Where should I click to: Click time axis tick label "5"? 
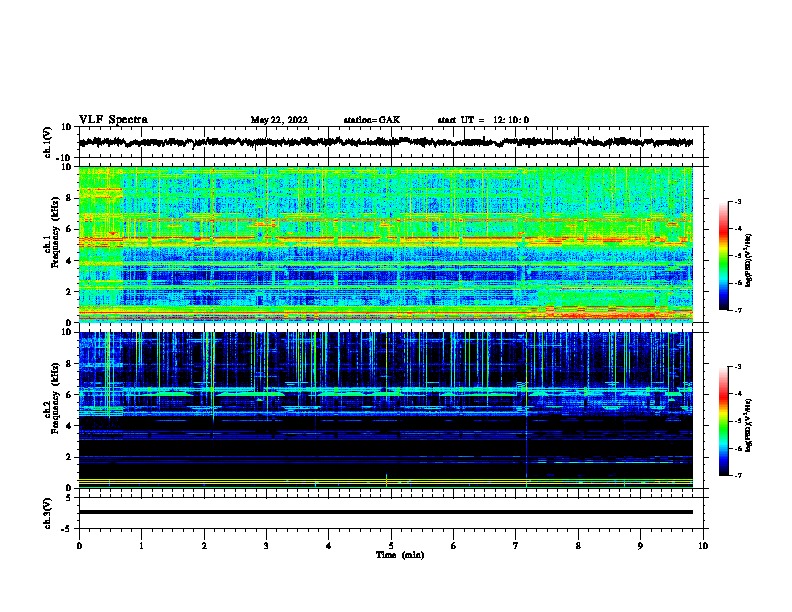tap(391, 546)
